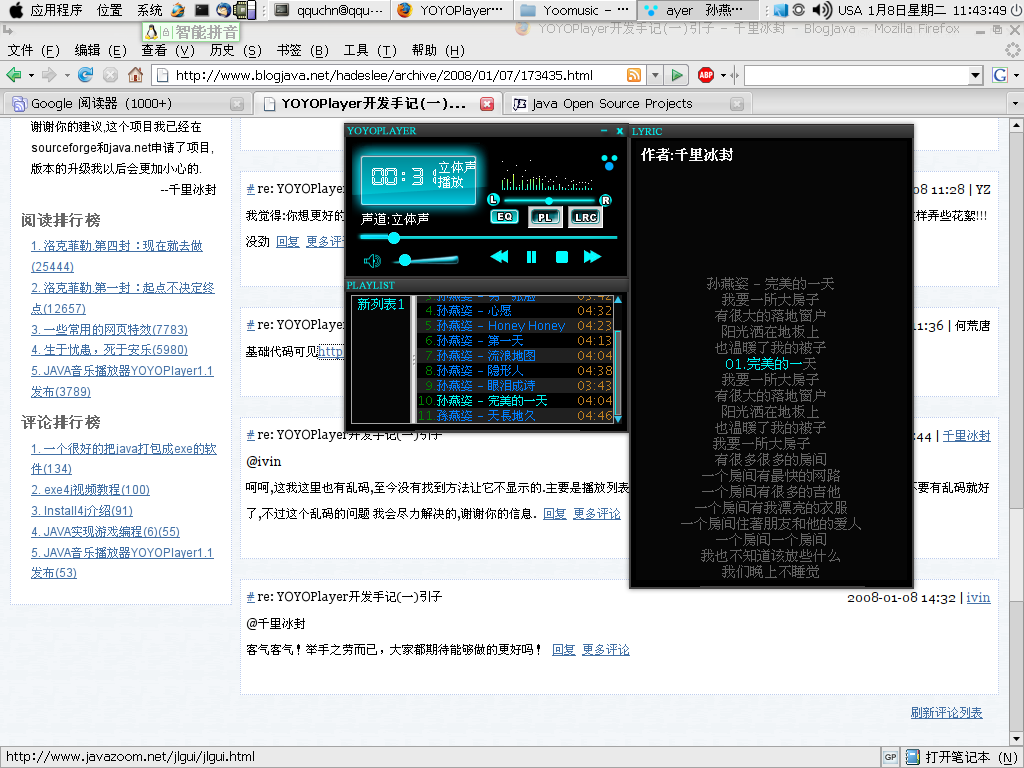The image size is (1024, 768).
Task: Reload the current Firefox page
Action: pyautogui.click(x=86, y=75)
